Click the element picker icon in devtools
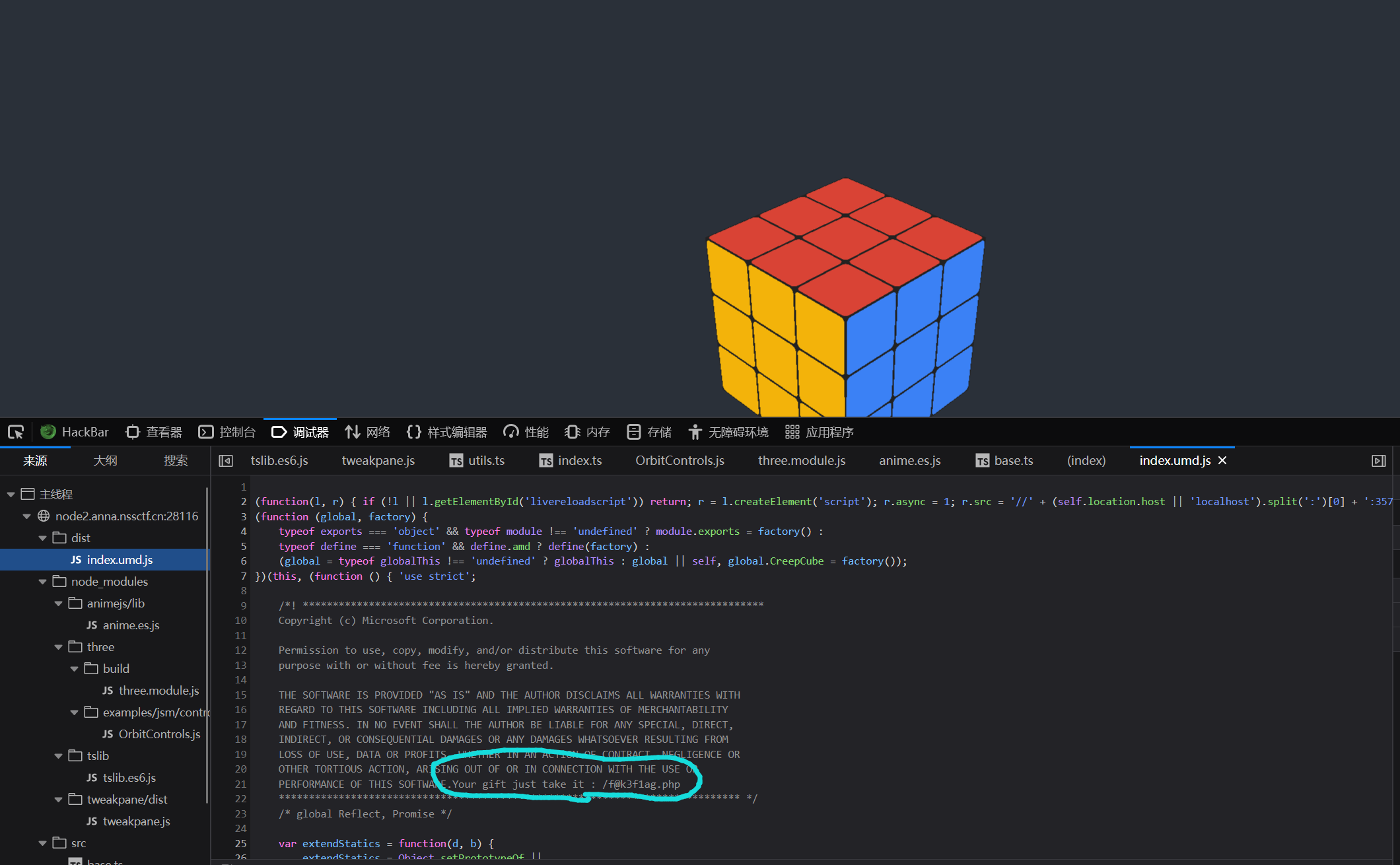1400x865 pixels. (16, 432)
